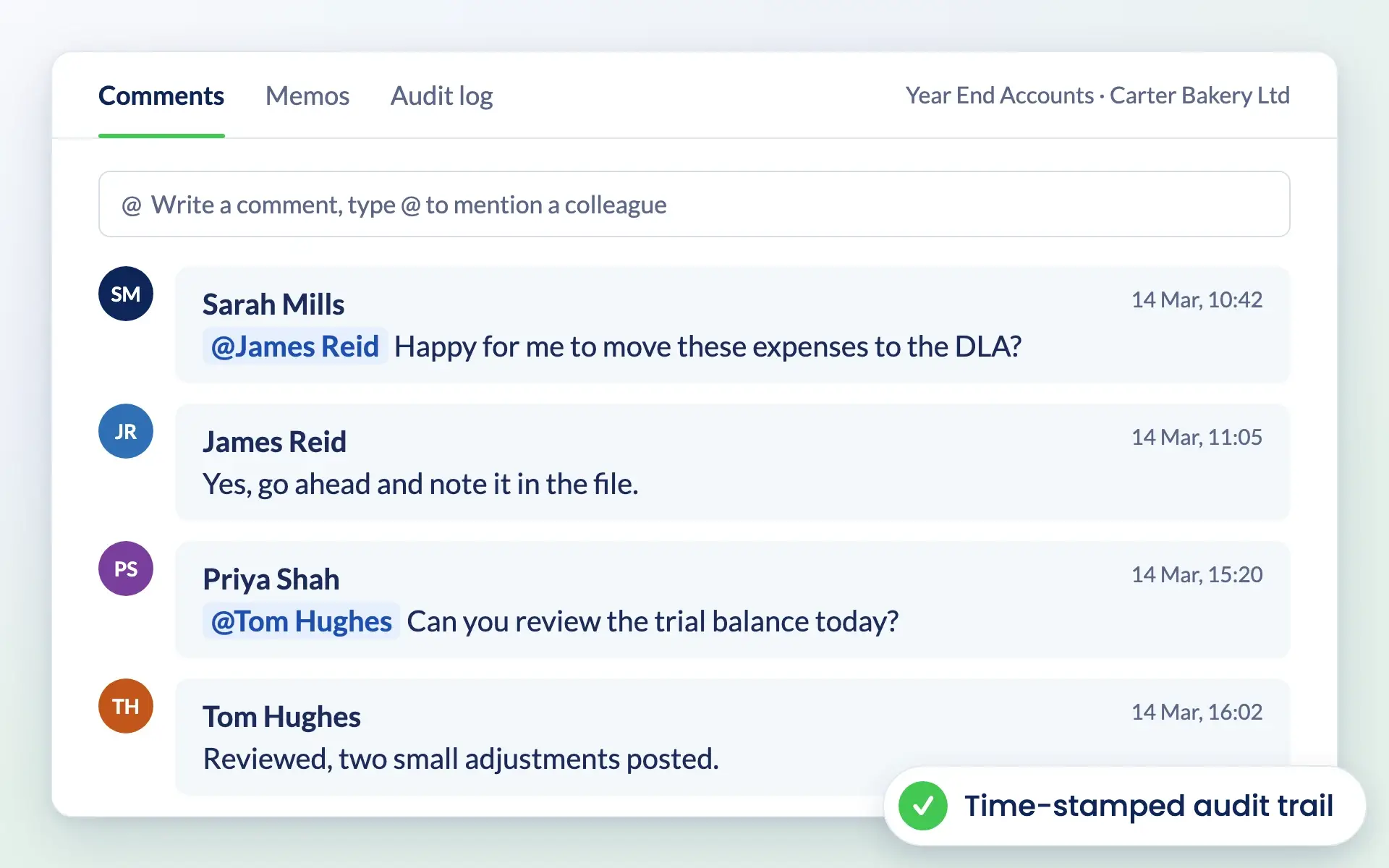This screenshot has width=1389, height=868.
Task: Click 'Can you review the trial balance today?'
Action: [653, 622]
